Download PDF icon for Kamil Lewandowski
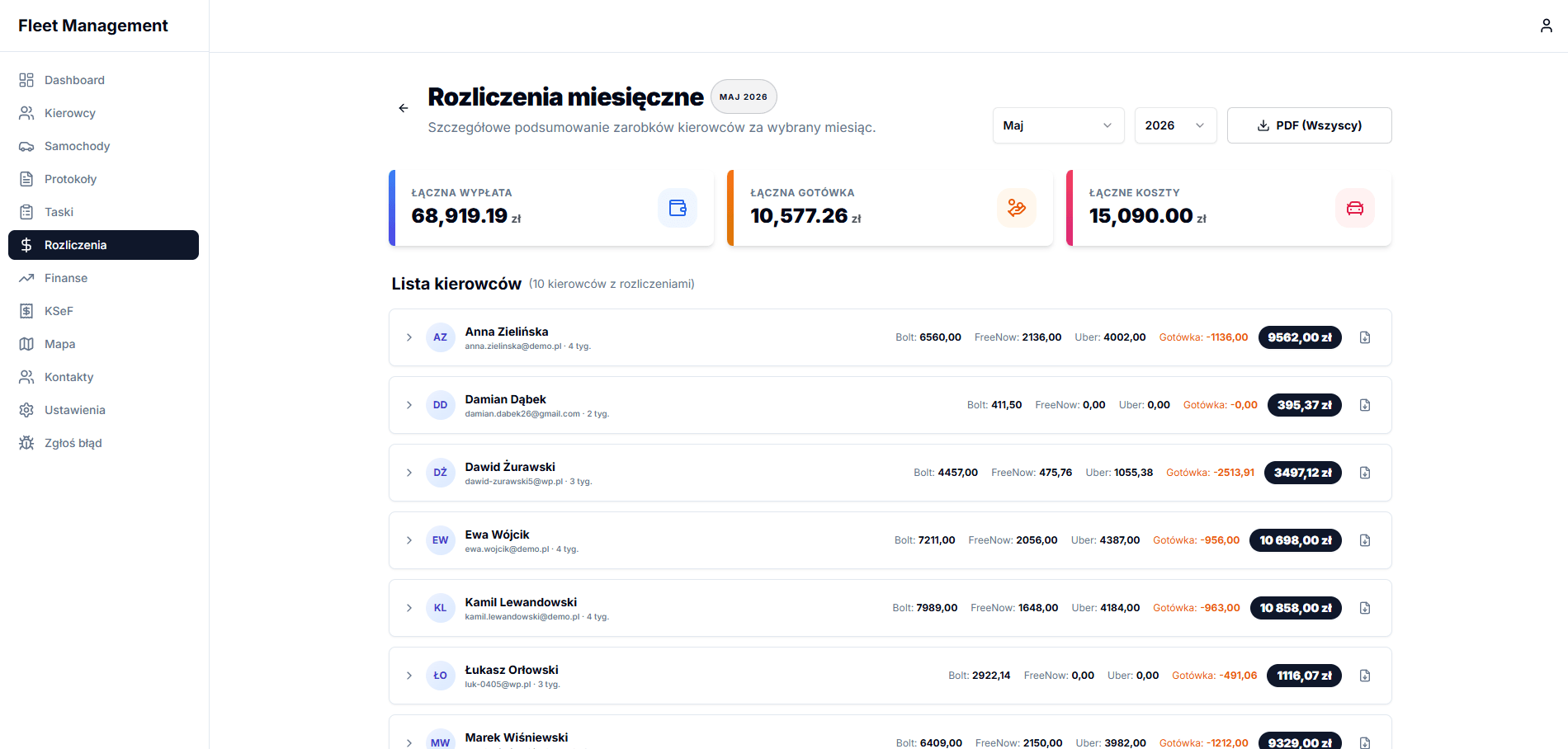1568x749 pixels. click(x=1365, y=608)
